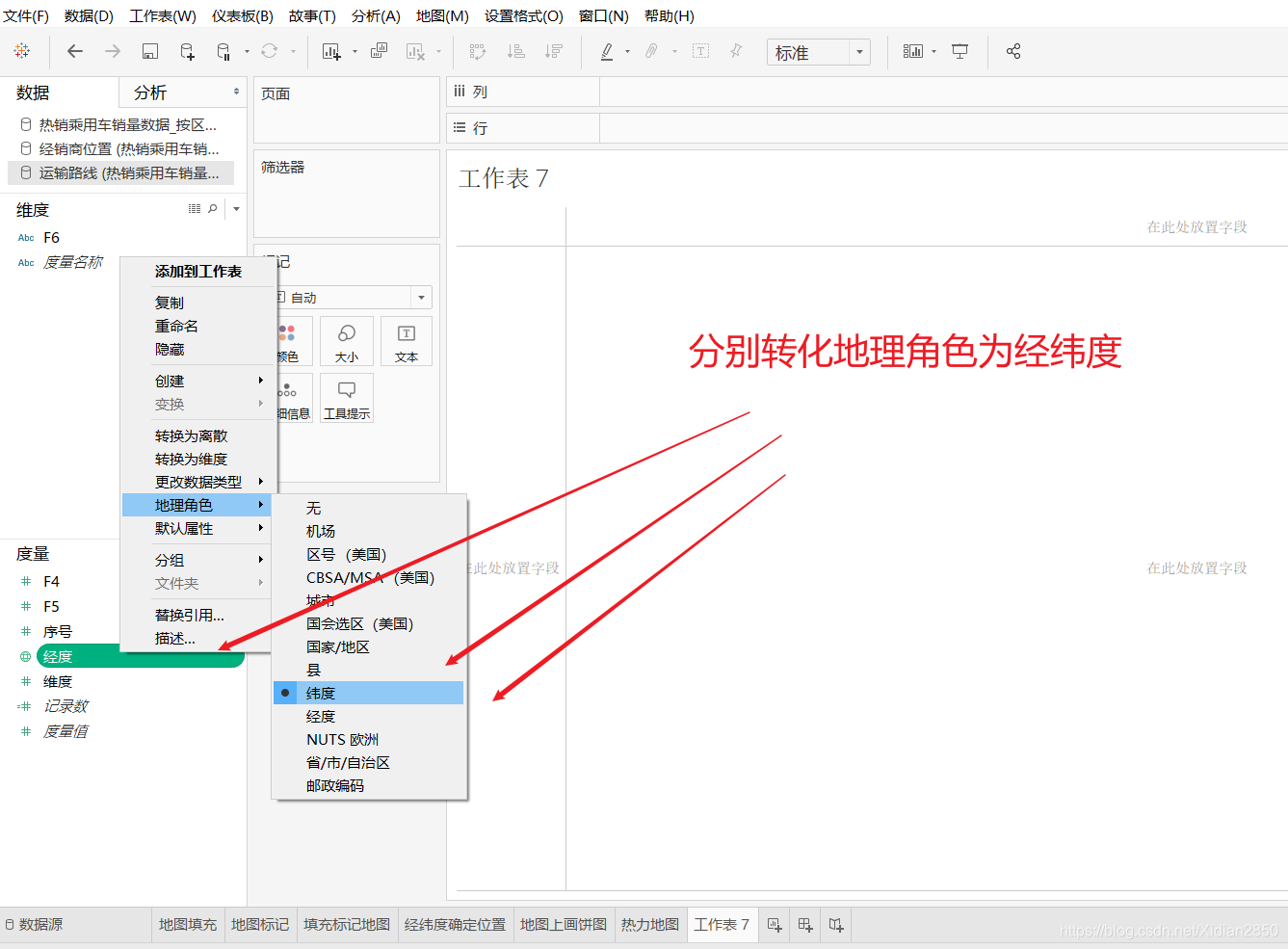Image resolution: width=1288 pixels, height=949 pixels.
Task: Expand the 更改数据类型 submenu
Action: tap(198, 482)
